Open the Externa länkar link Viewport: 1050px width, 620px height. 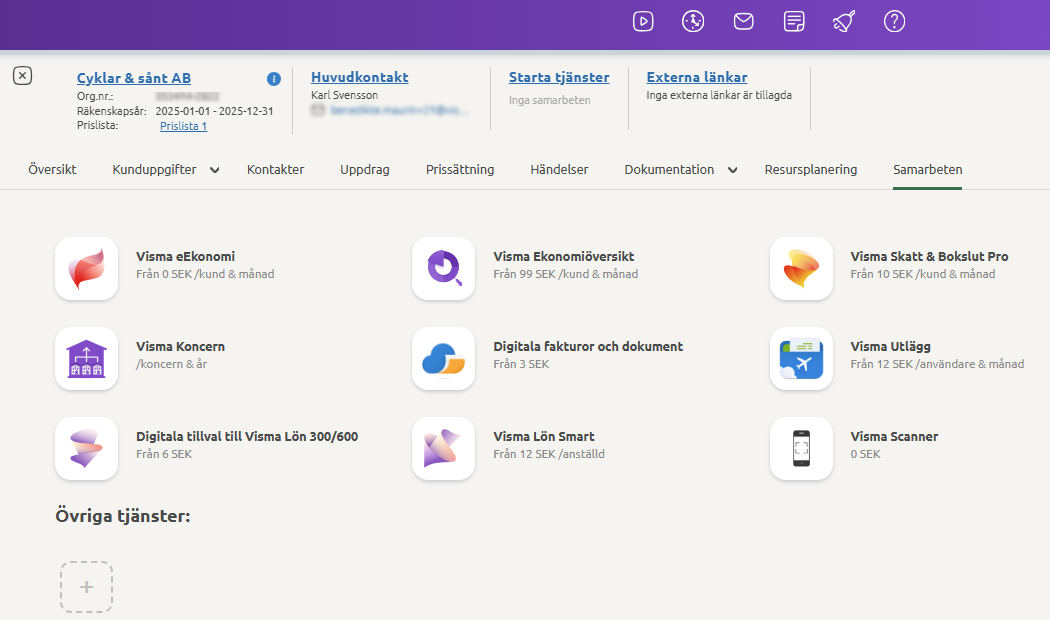point(697,77)
